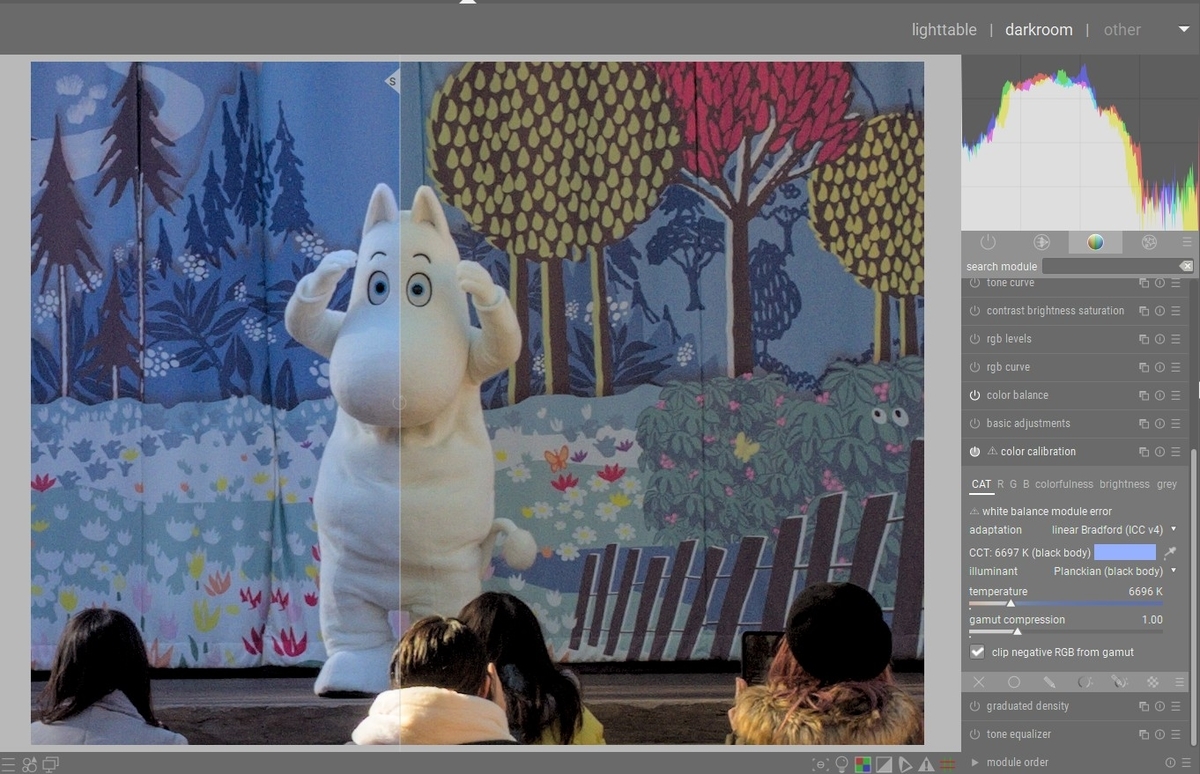This screenshot has height=774, width=1200.
Task: Open module groups presets hamburger menu
Action: point(1187,242)
